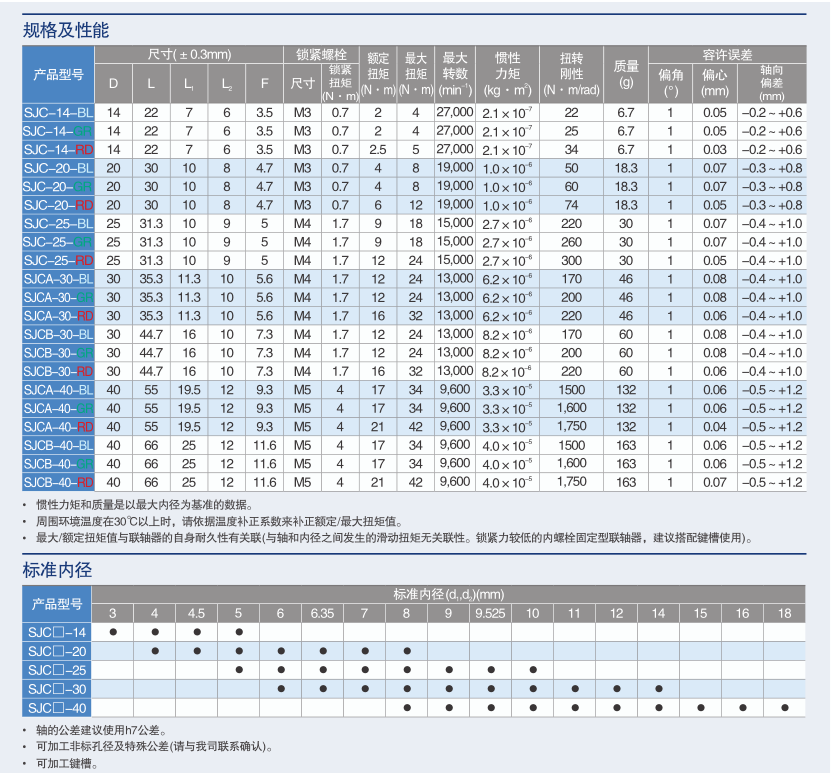Click the 锁紧螺栓 column group header
The image size is (831, 773).
pos(322,55)
